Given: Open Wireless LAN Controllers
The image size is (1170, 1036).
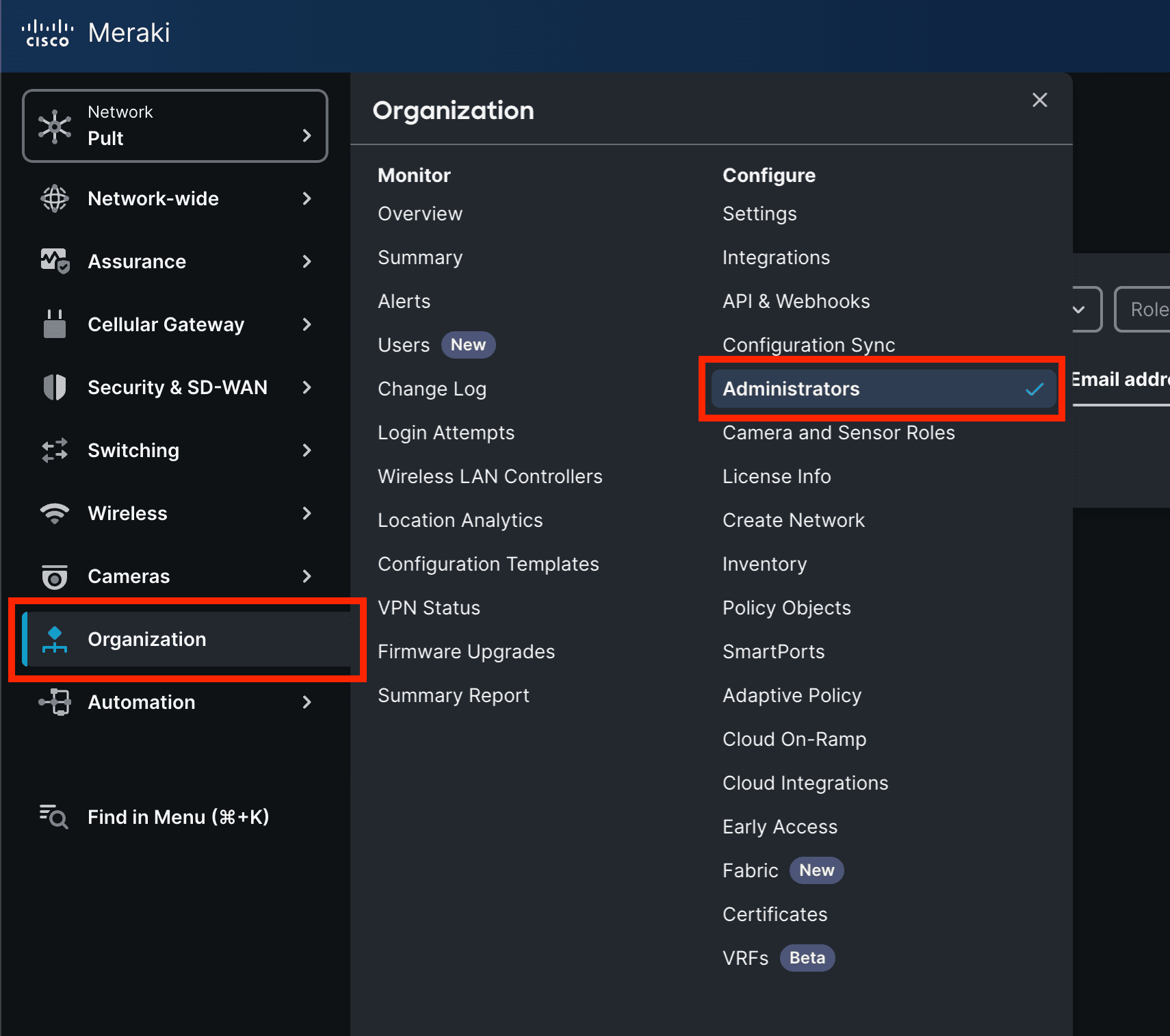Looking at the screenshot, I should tap(490, 476).
